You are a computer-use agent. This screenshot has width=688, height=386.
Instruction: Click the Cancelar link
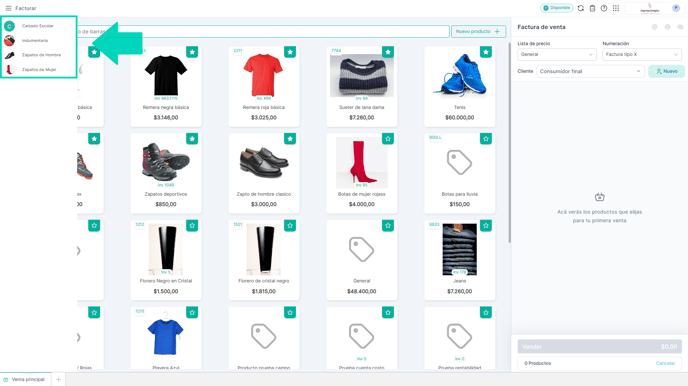pos(665,363)
